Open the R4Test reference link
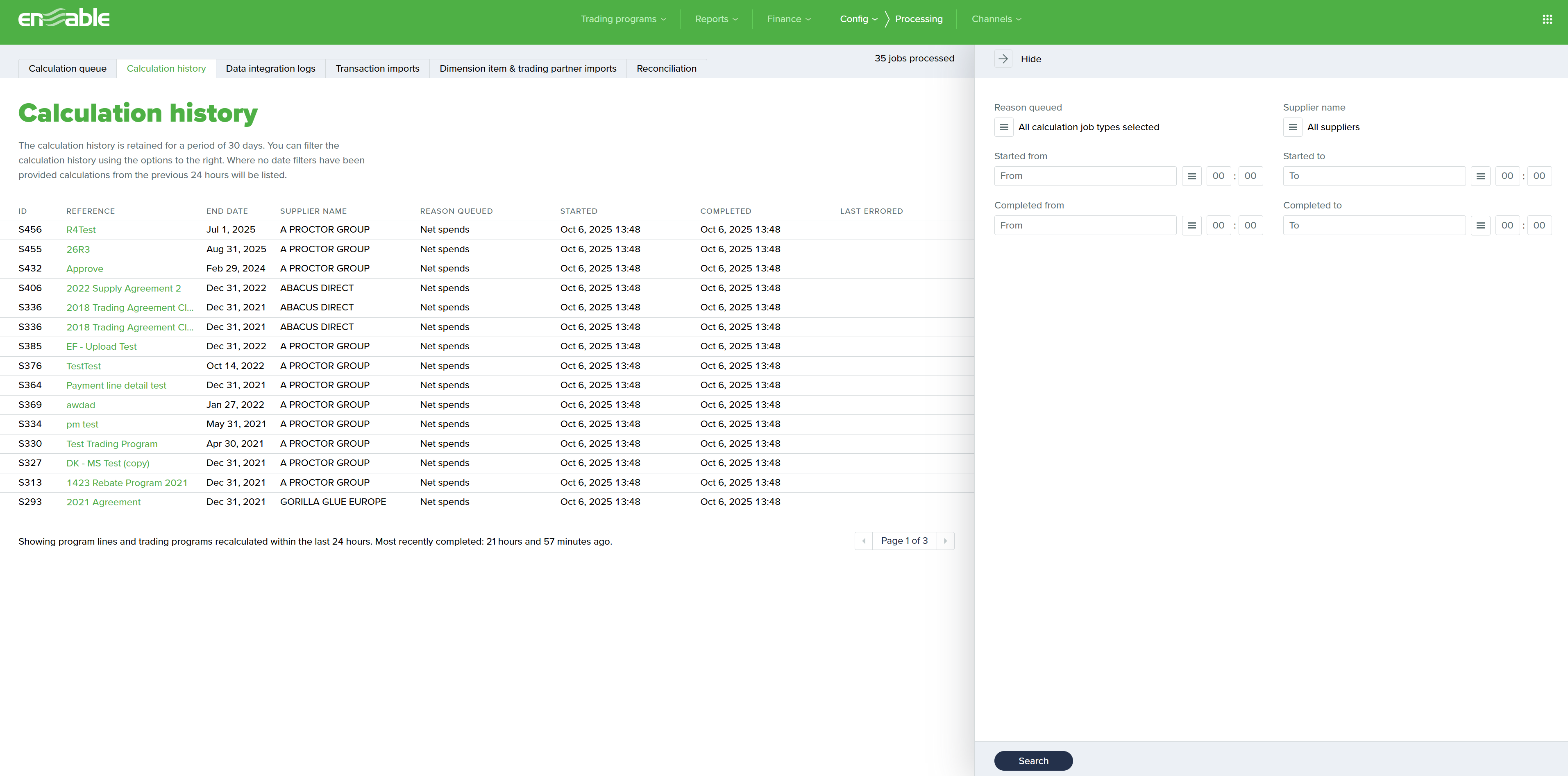The width and height of the screenshot is (1568, 776). tap(81, 230)
